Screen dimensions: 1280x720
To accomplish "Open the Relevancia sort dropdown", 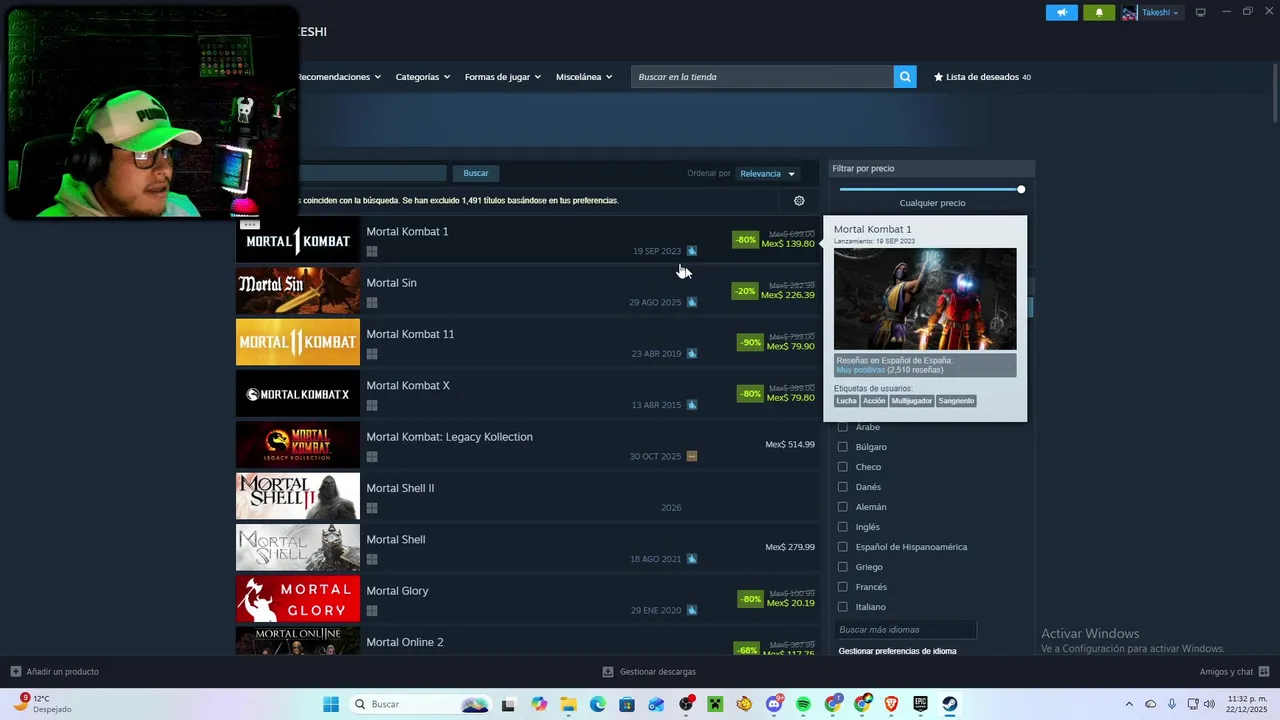I will [x=767, y=174].
